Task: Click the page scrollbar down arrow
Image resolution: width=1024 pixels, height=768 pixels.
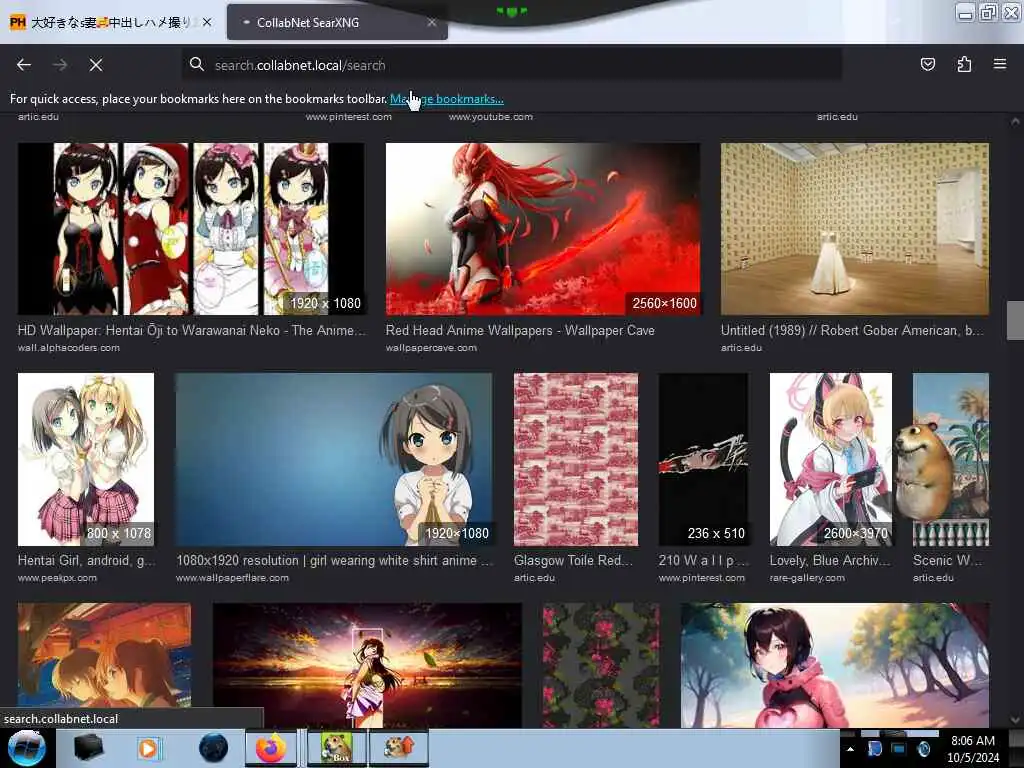Action: [x=1015, y=720]
